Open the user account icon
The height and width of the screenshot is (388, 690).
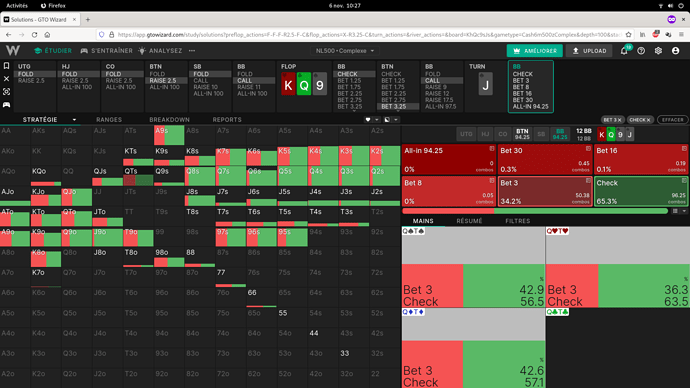[x=675, y=51]
